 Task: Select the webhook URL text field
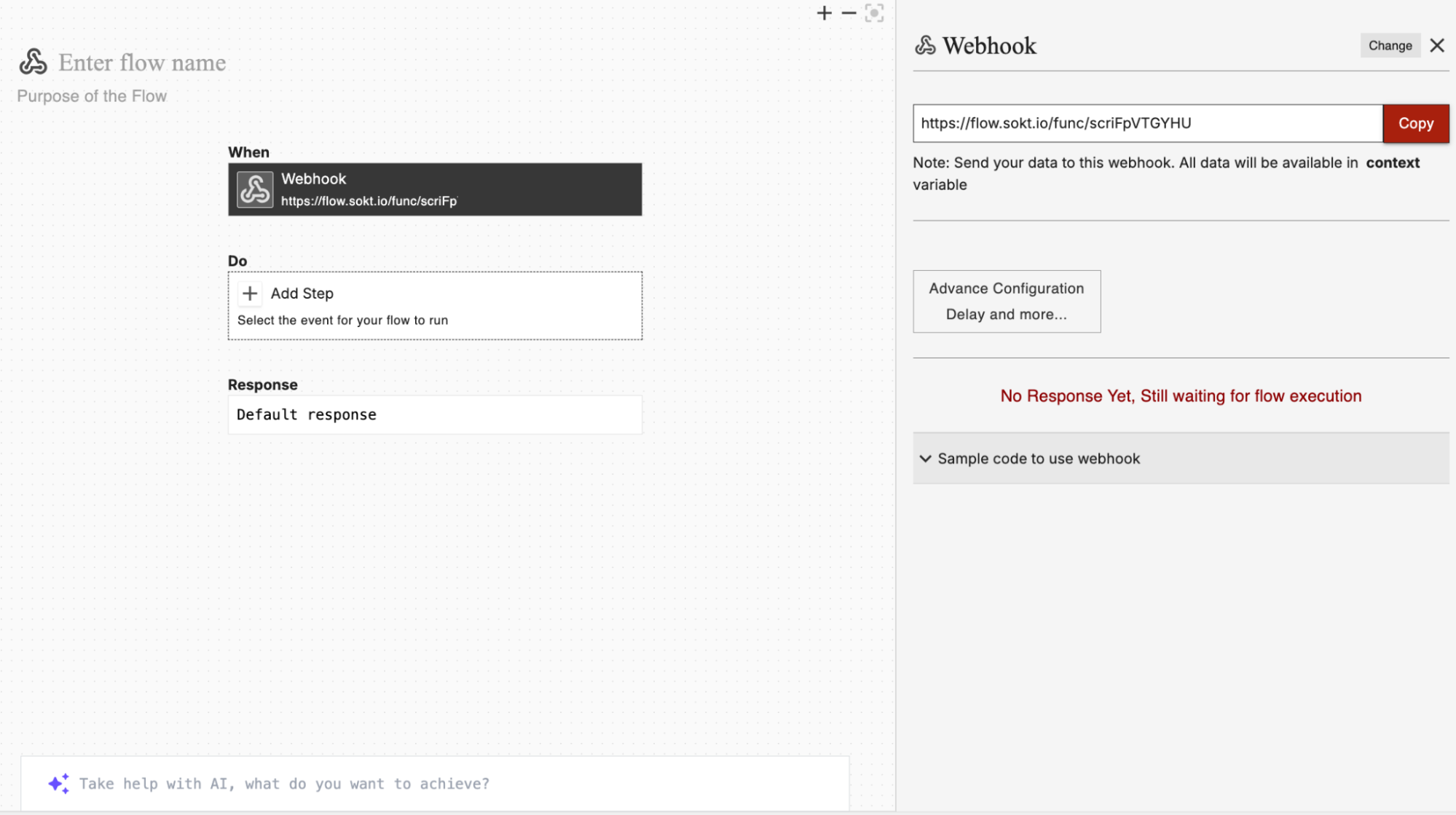tap(1147, 123)
